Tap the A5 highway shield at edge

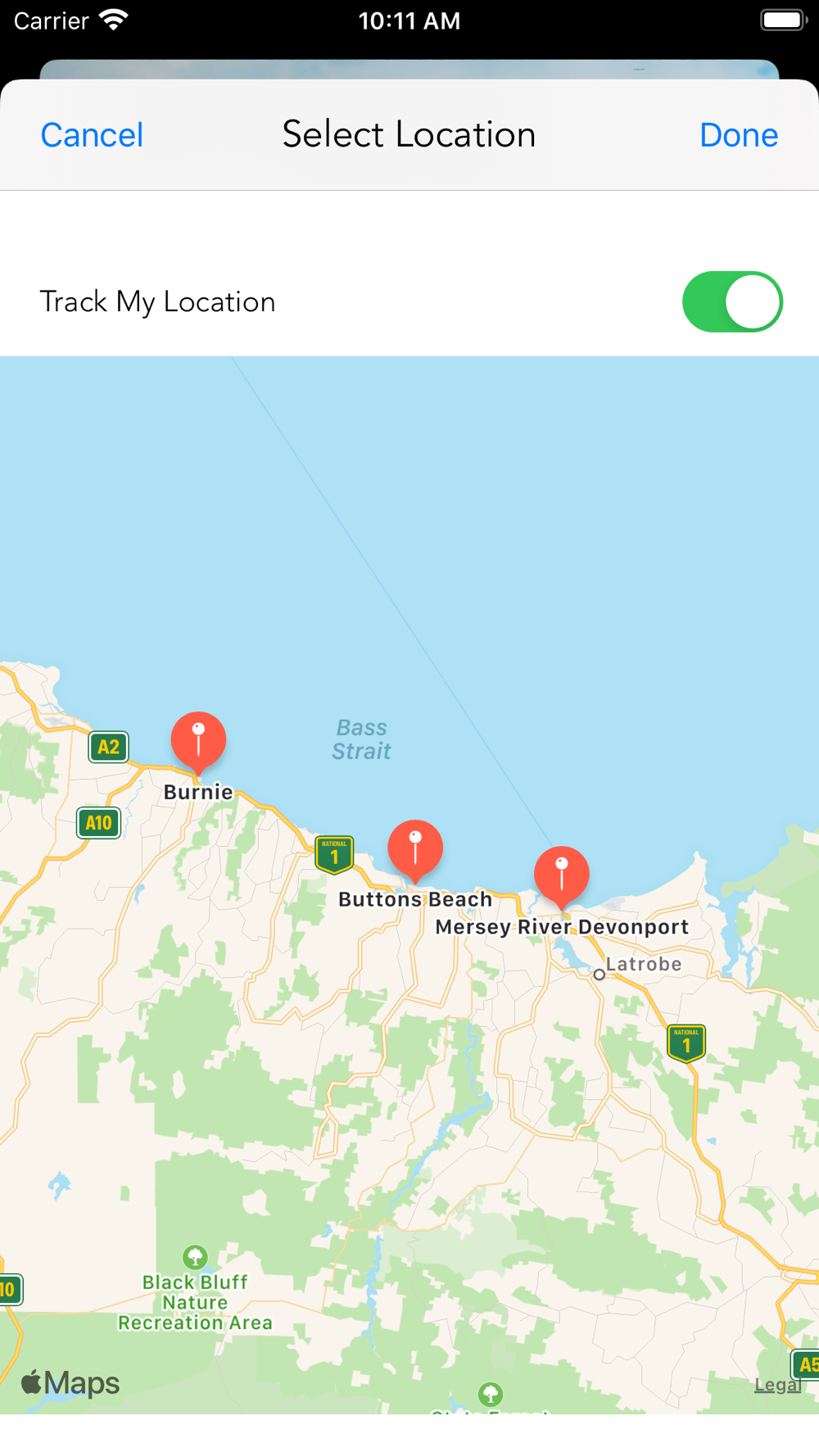[x=806, y=1364]
